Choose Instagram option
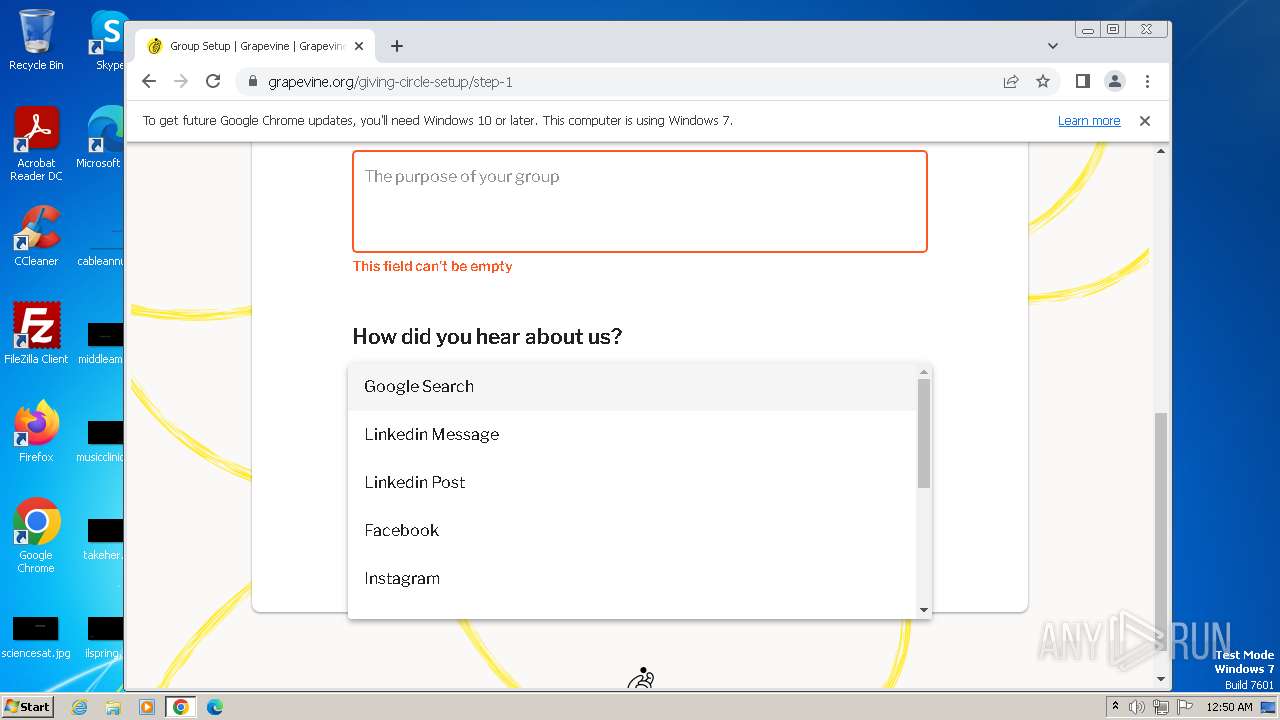The image size is (1280, 720). coord(632,578)
